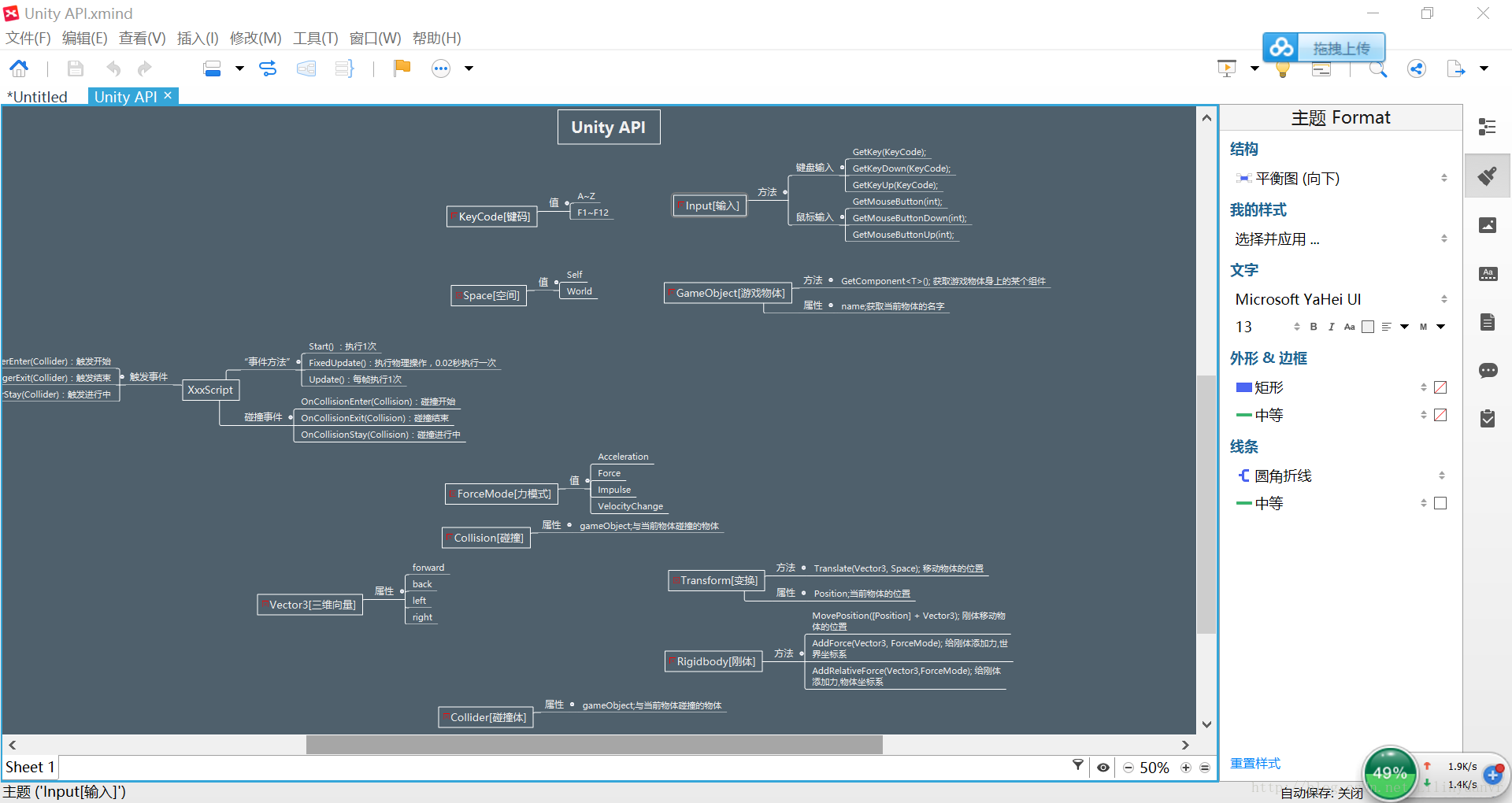
Task: Click the Undo arrow icon
Action: tap(113, 68)
